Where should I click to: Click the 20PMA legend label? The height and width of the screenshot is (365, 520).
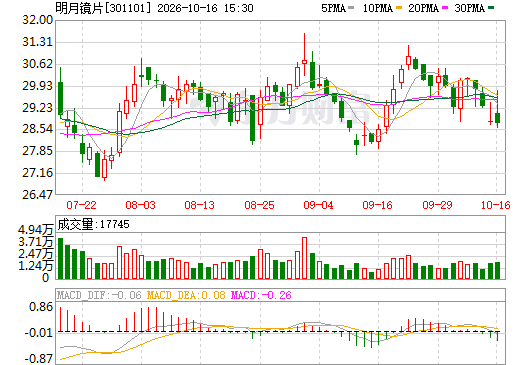(423, 8)
